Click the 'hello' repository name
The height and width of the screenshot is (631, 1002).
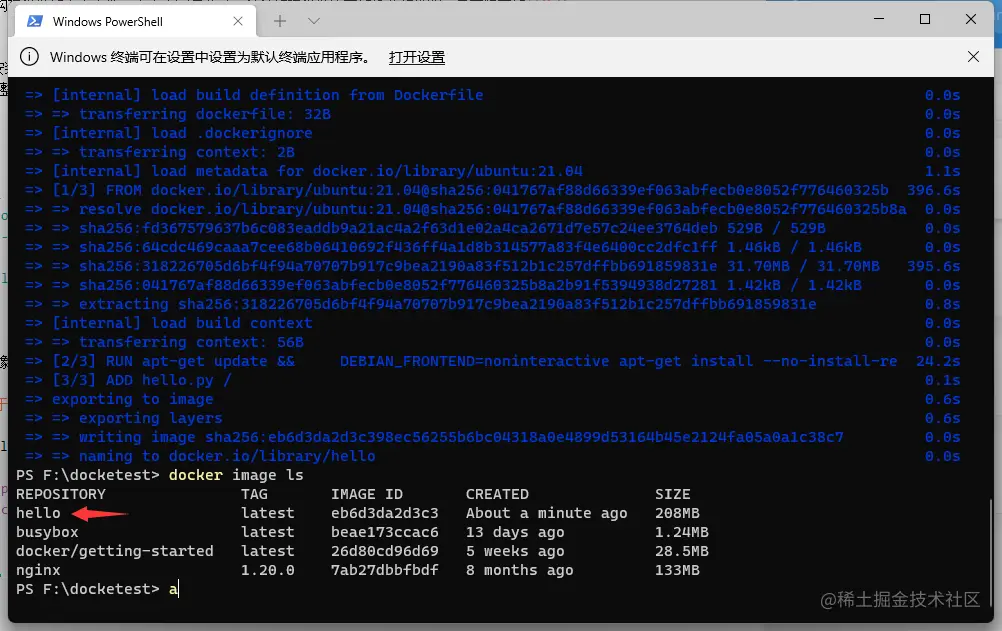38,513
